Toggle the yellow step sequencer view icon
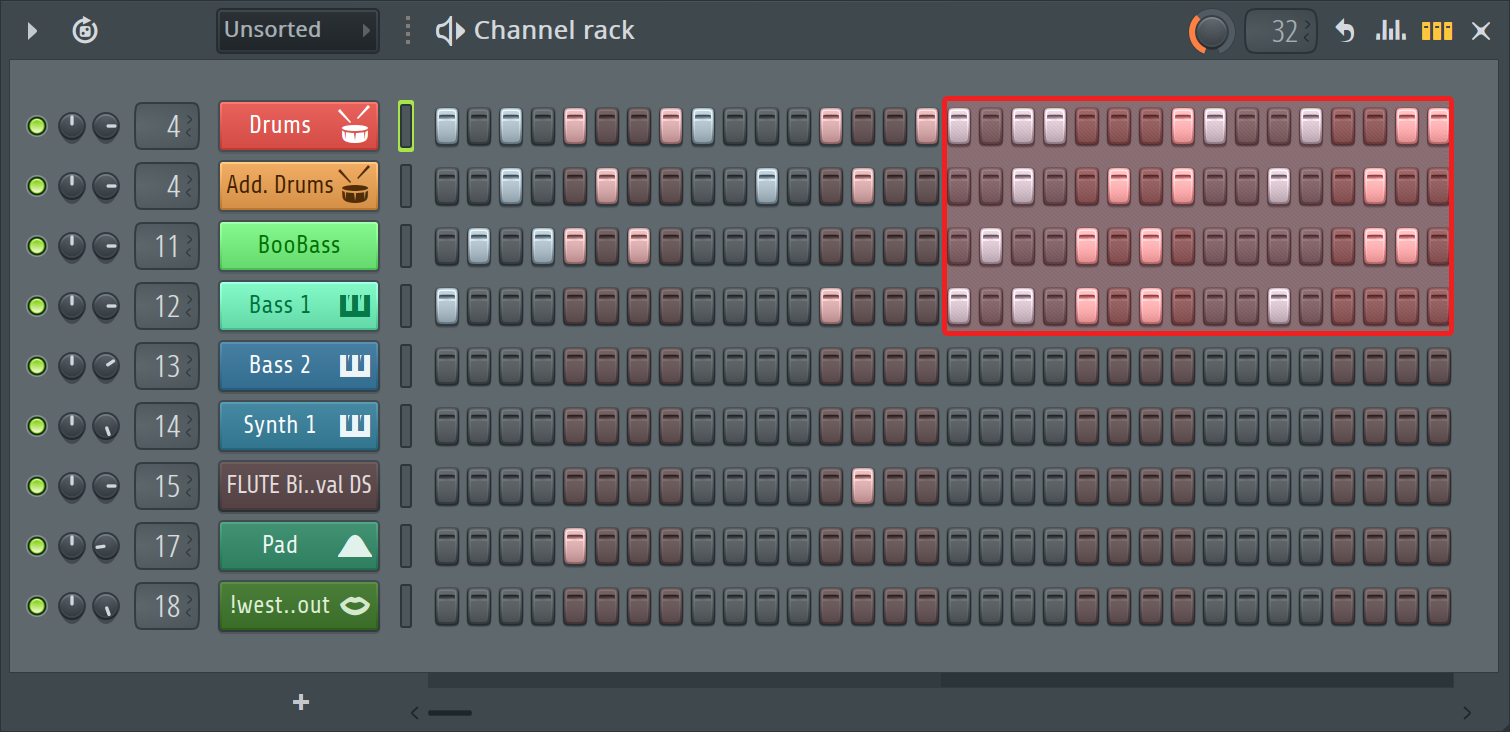 1437,31
